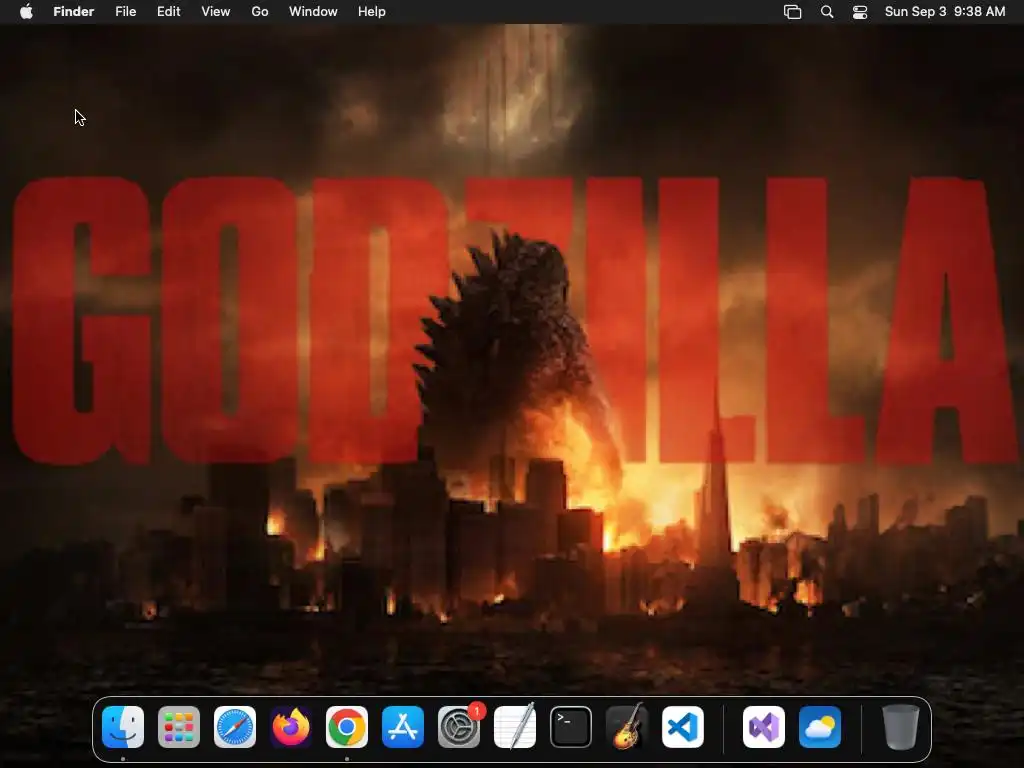
Task: Click the date and time clock
Action: 945,12
